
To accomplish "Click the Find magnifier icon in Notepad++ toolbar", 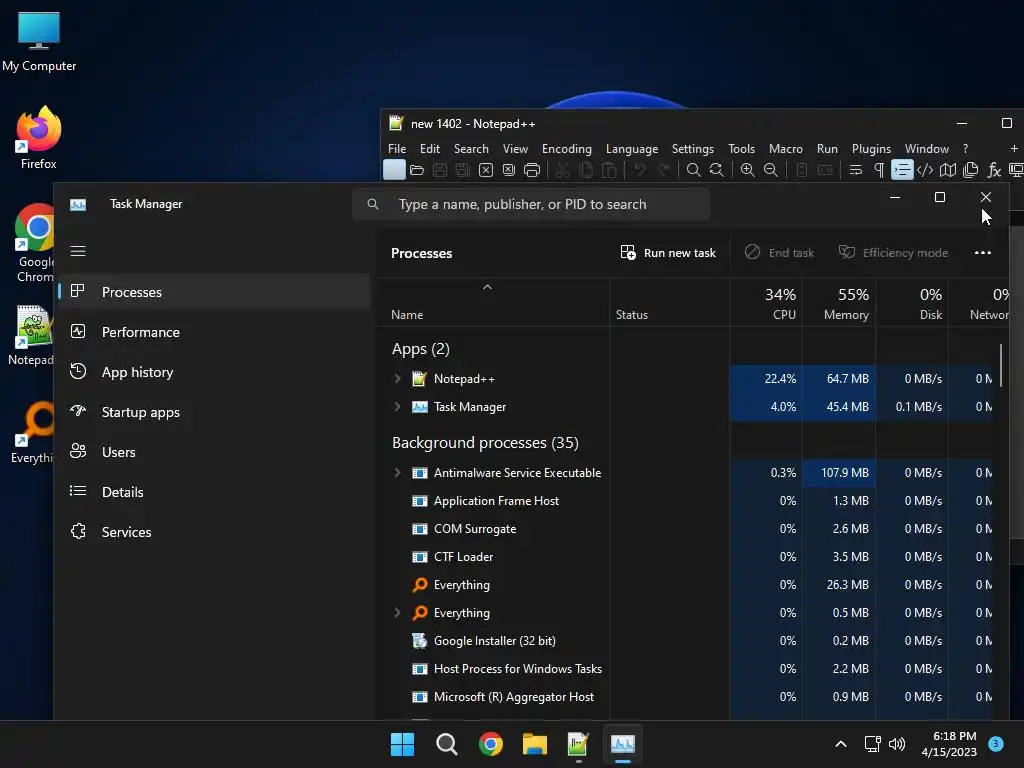I will [694, 170].
